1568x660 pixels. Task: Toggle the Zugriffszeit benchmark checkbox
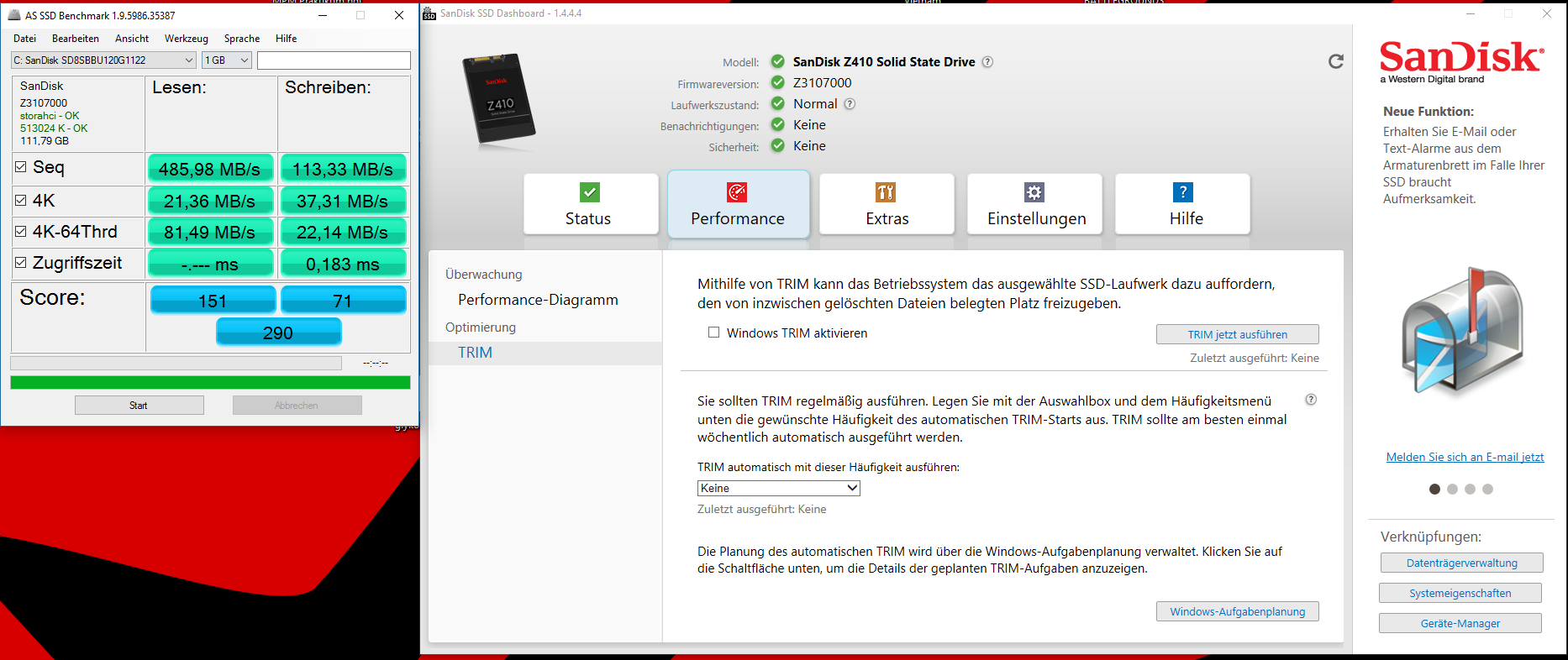(21, 262)
